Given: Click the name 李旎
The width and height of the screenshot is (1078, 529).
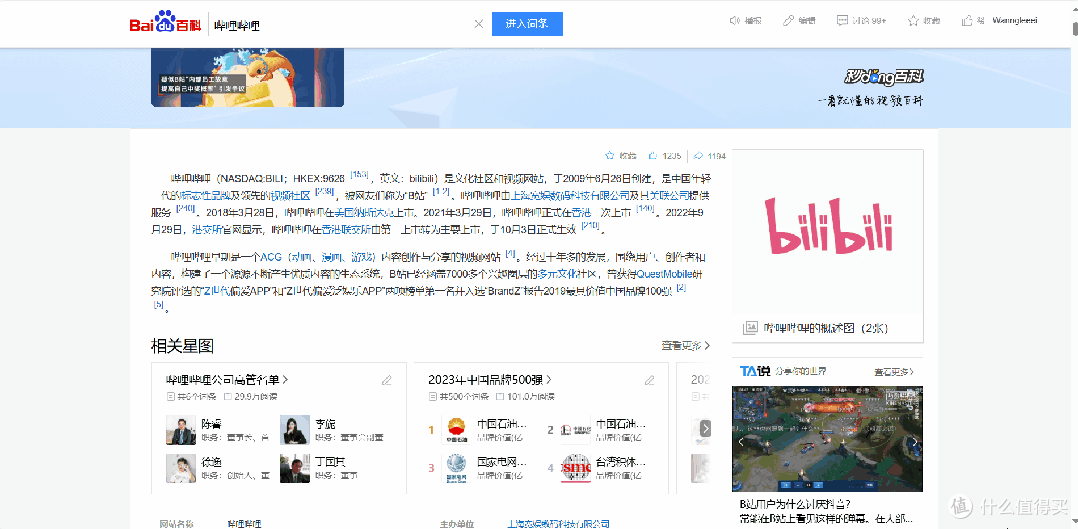Looking at the screenshot, I should 325,424.
